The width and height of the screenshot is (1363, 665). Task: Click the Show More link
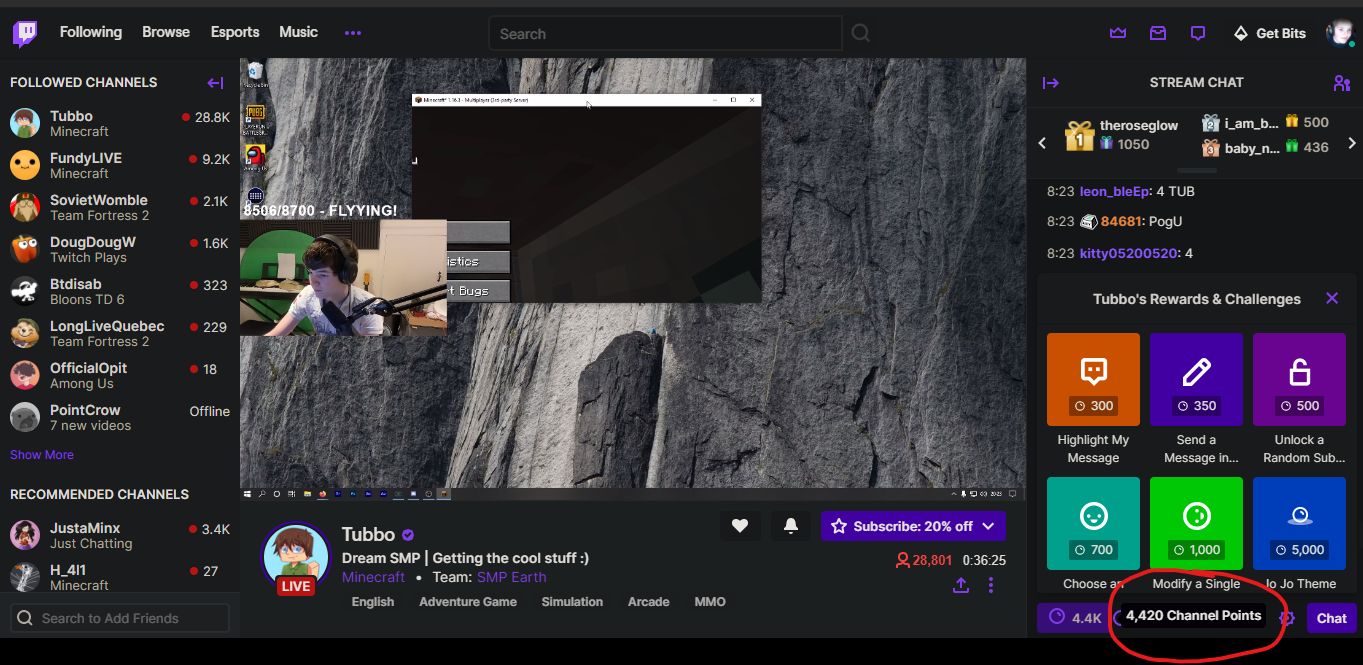tap(42, 454)
